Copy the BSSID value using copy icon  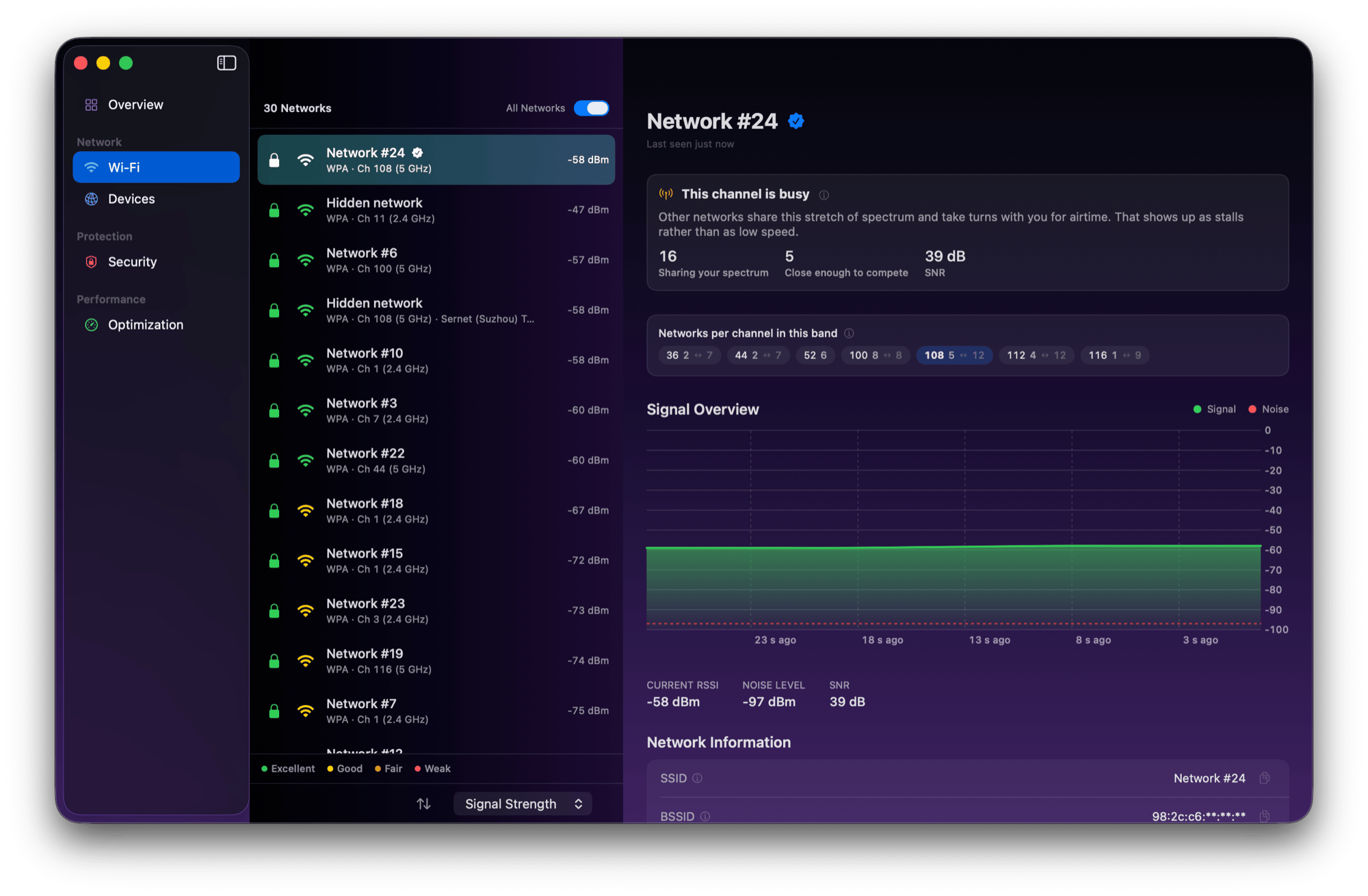pos(1265,816)
